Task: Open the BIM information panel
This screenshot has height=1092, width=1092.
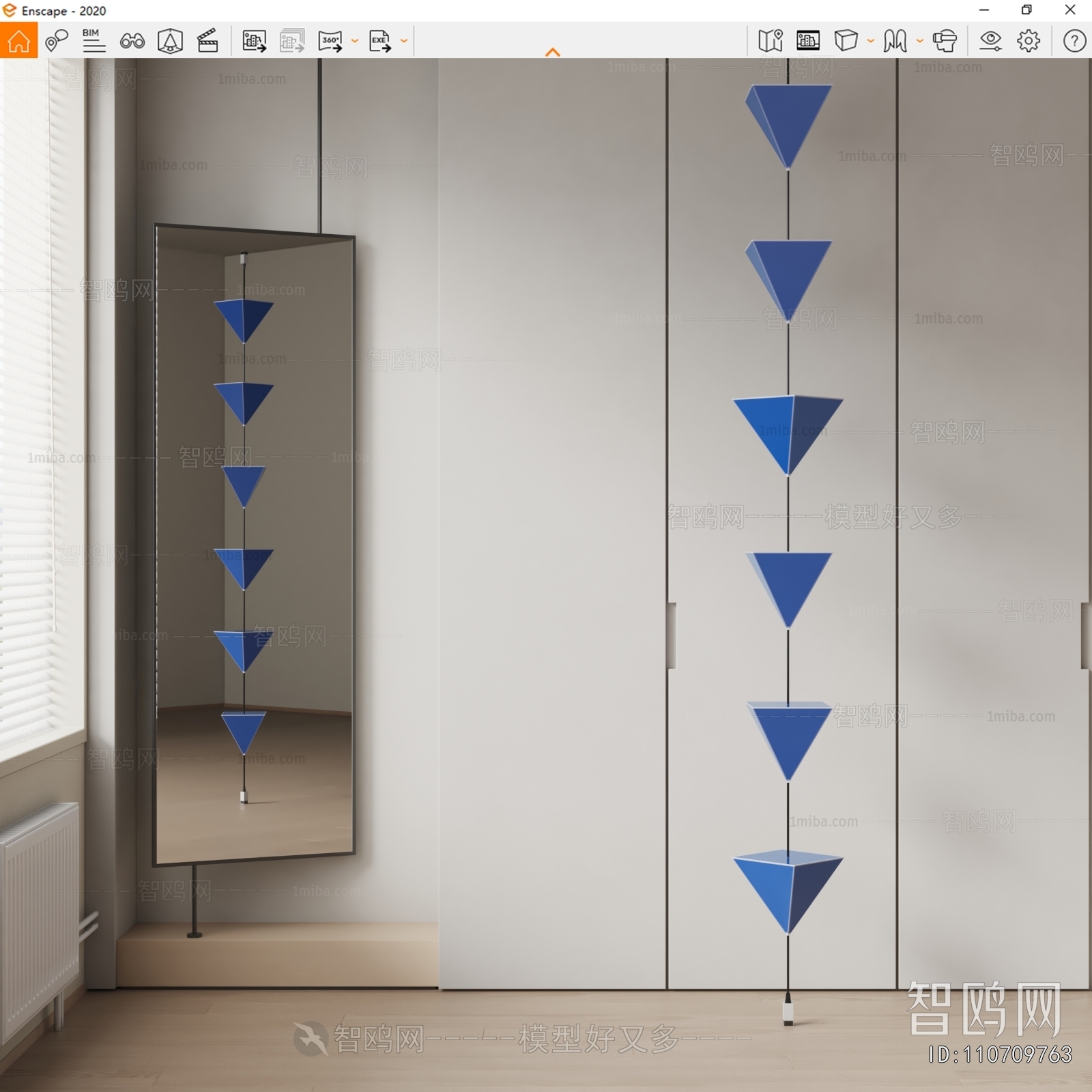Action: pos(94,40)
